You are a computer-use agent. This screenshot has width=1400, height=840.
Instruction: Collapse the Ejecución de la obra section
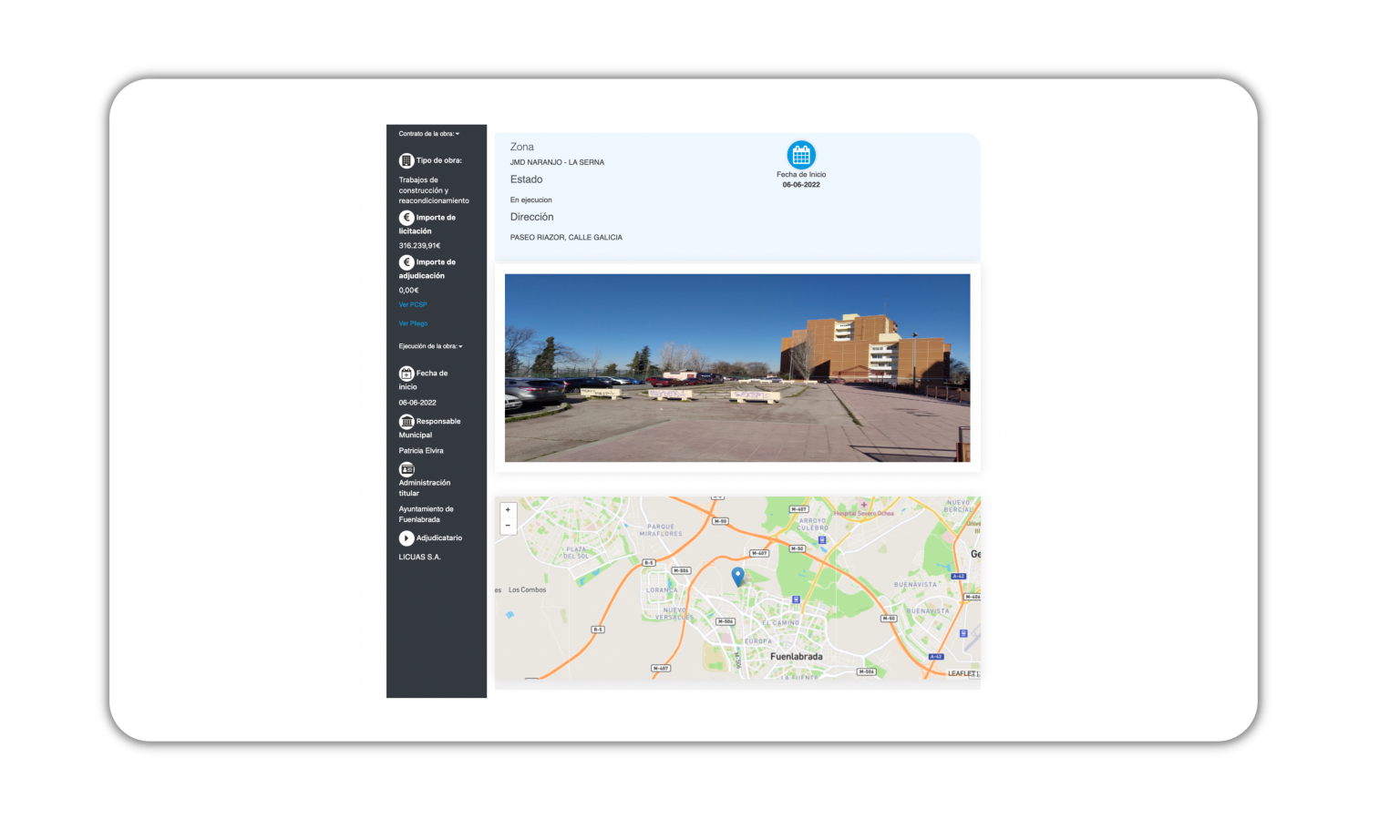click(x=430, y=346)
